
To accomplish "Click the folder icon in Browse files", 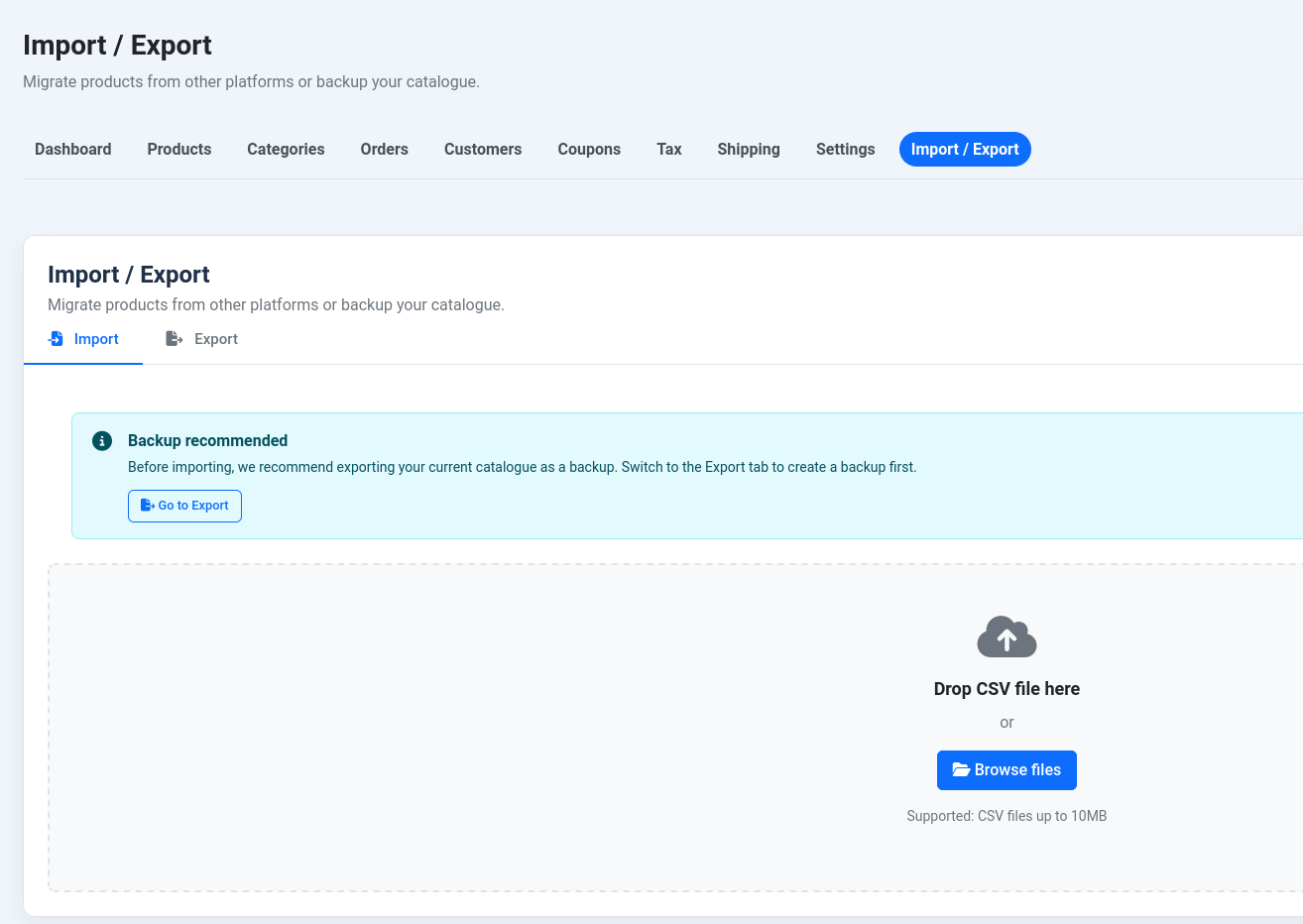I will [x=960, y=770].
